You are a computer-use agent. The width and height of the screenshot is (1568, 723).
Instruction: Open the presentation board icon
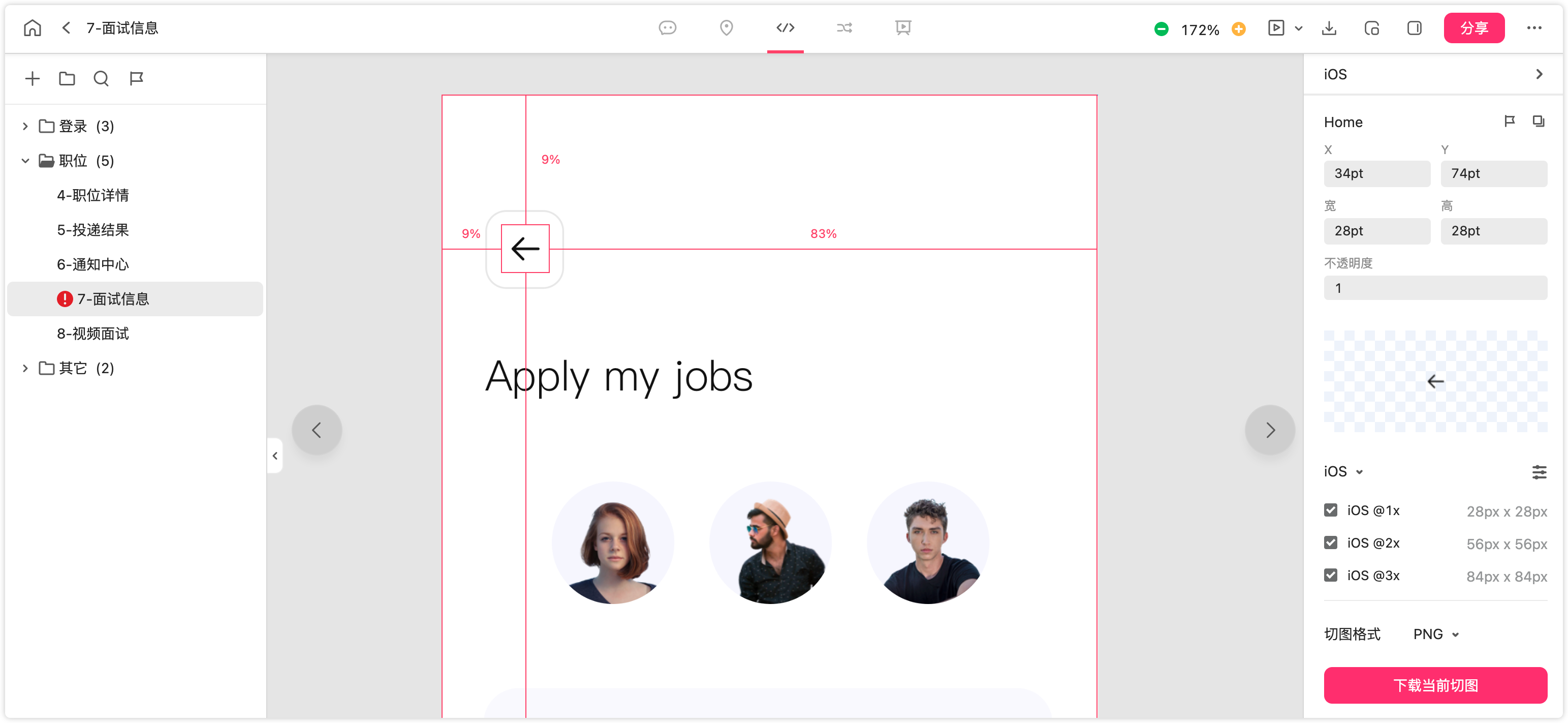tap(903, 28)
